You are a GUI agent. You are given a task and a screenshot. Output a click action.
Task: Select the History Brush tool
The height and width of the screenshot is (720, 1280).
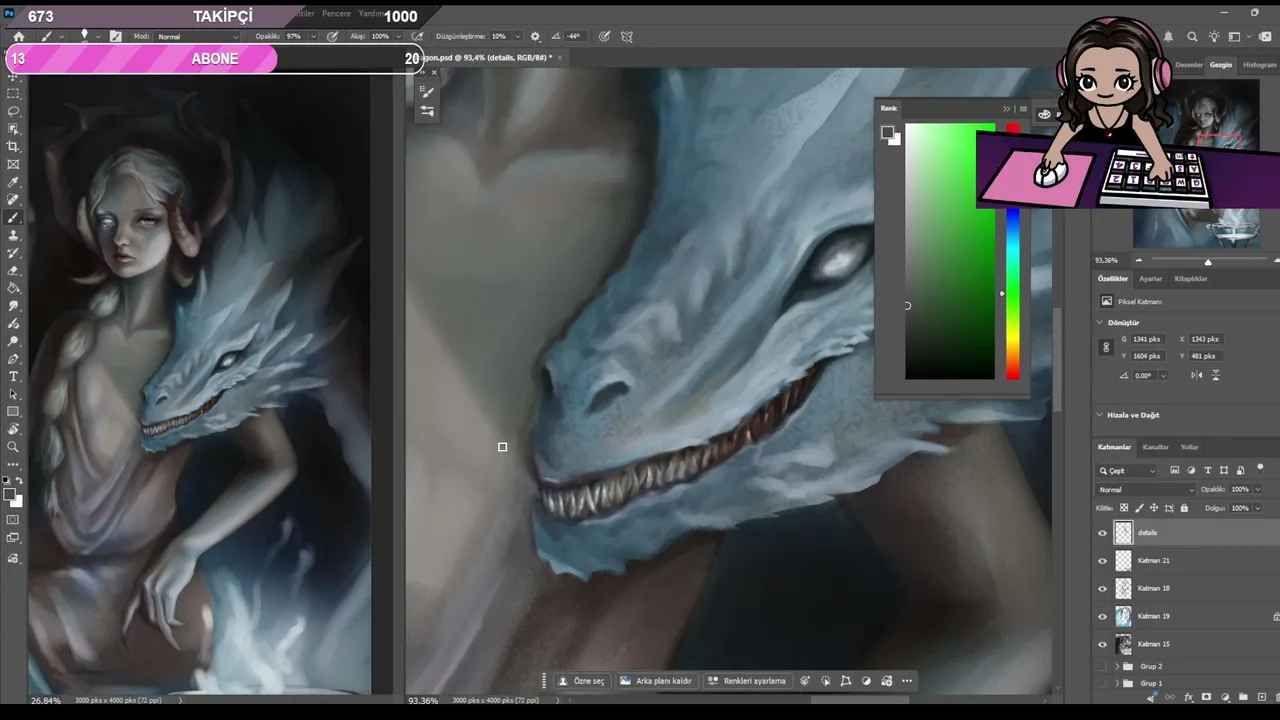[13, 253]
